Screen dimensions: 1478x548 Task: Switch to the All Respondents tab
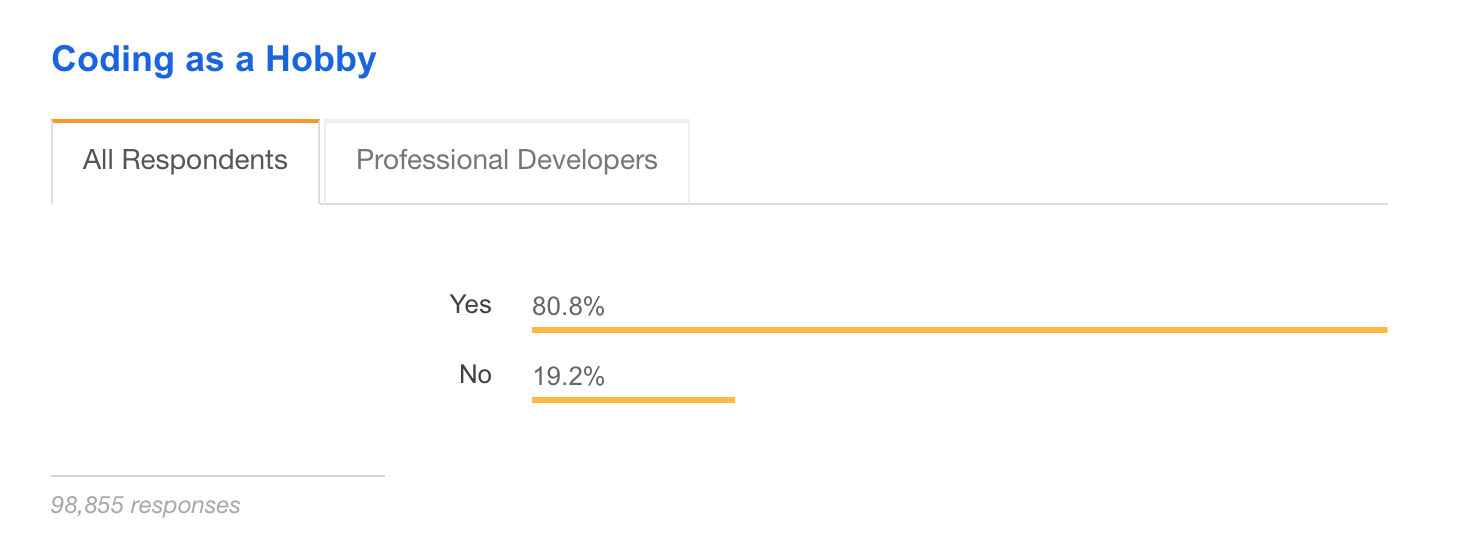click(x=185, y=160)
